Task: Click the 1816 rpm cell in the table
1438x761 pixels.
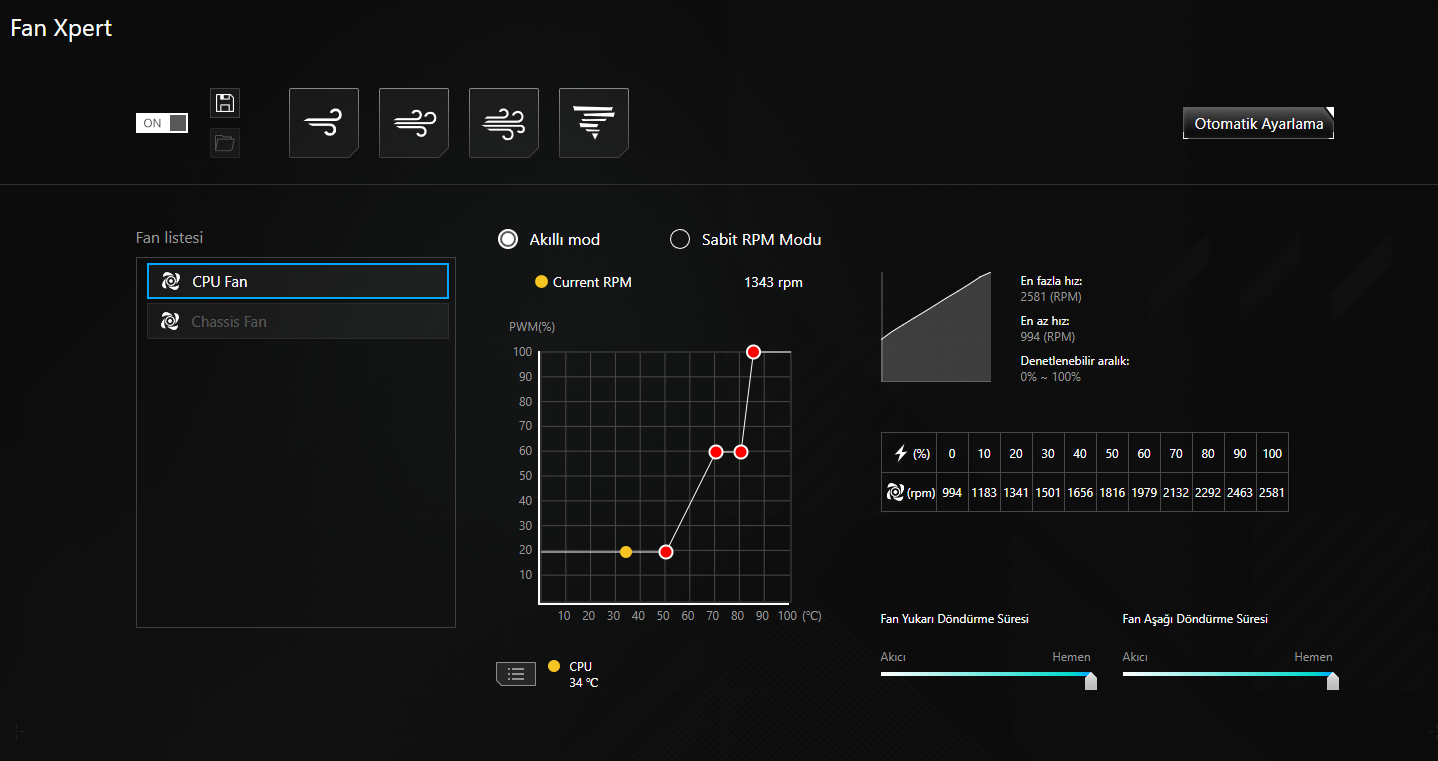Action: pos(1112,492)
